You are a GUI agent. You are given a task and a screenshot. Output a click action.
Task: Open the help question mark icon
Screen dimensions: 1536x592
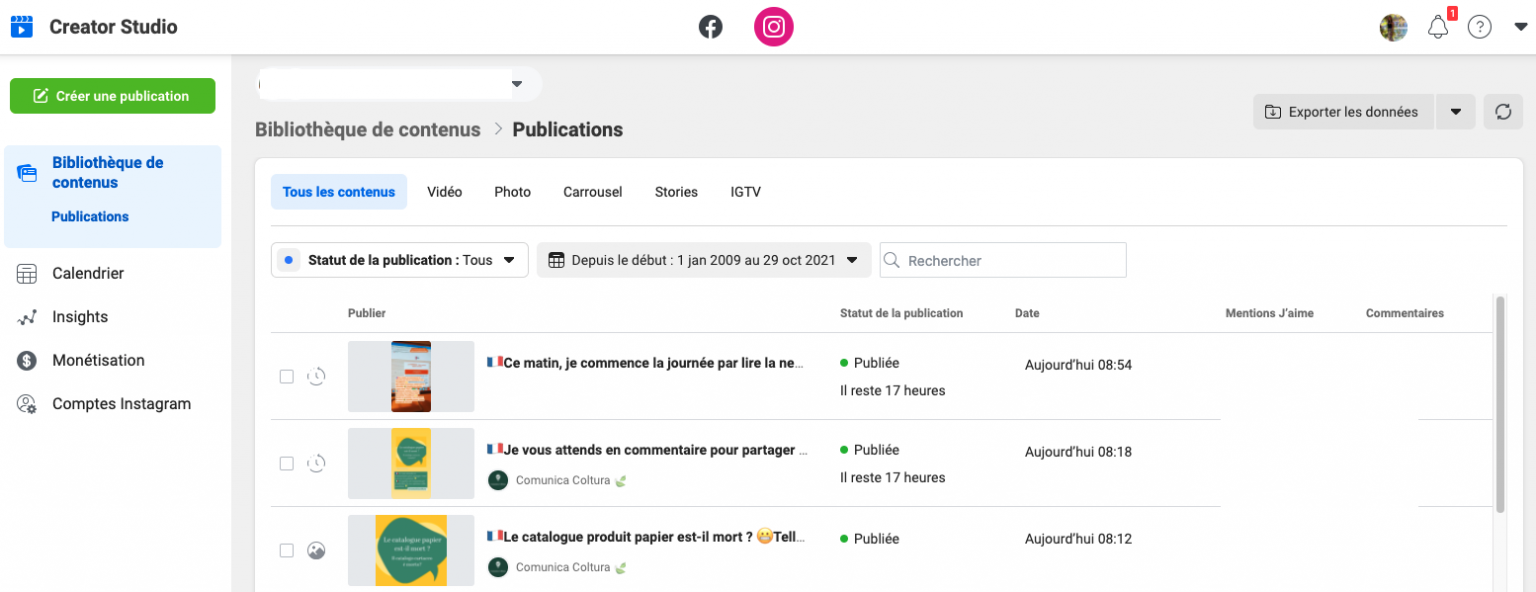click(1479, 27)
